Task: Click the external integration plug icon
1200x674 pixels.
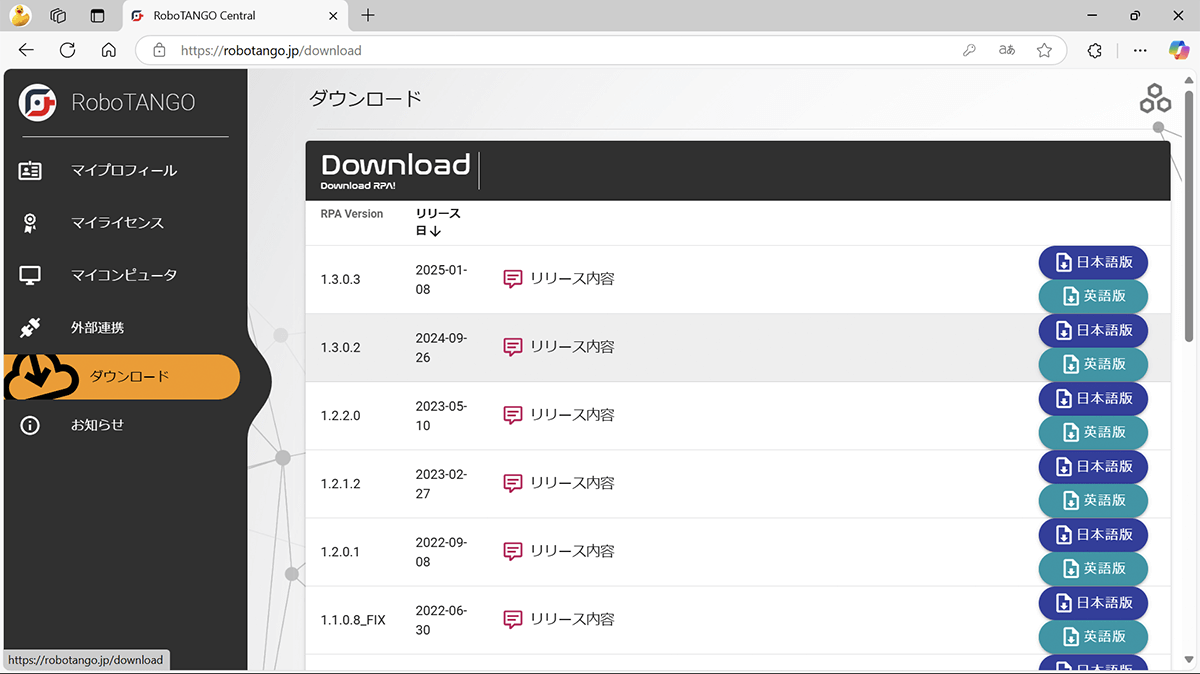Action: coord(30,327)
